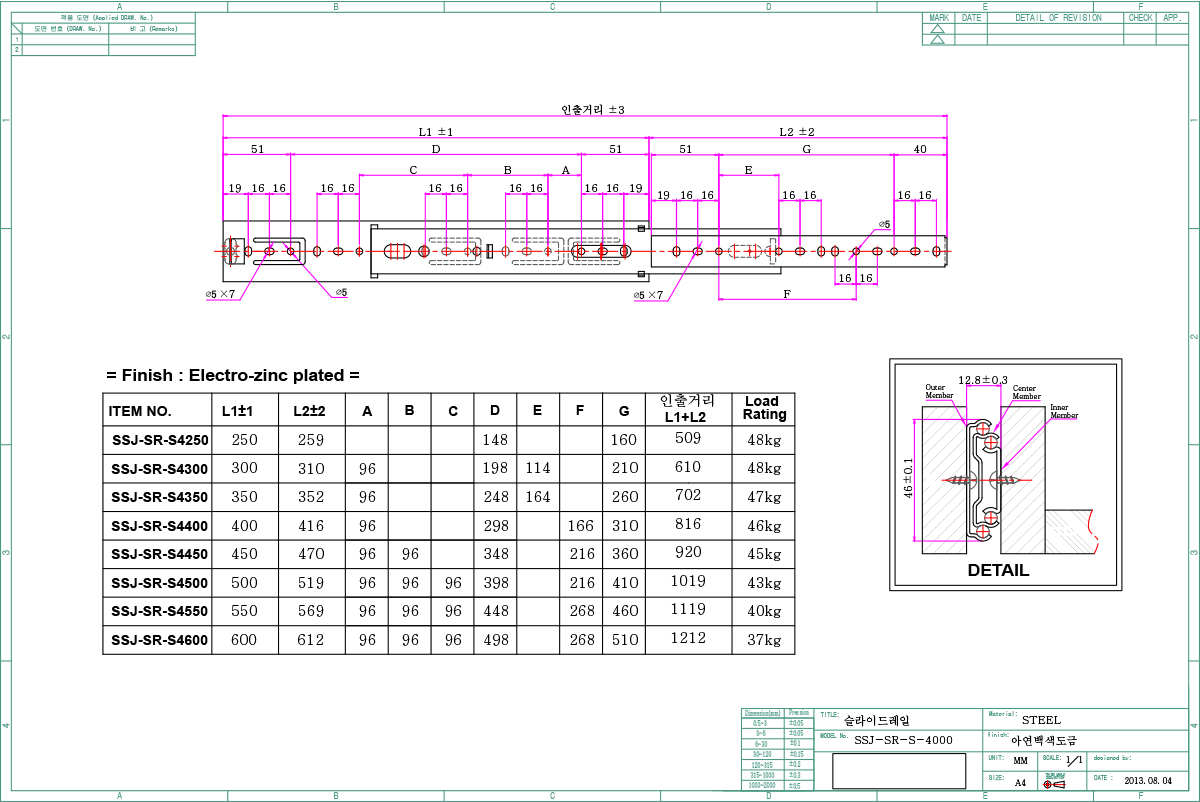Click the 45kg load rating cell
Screen dimensions: 1200x802
(764, 554)
